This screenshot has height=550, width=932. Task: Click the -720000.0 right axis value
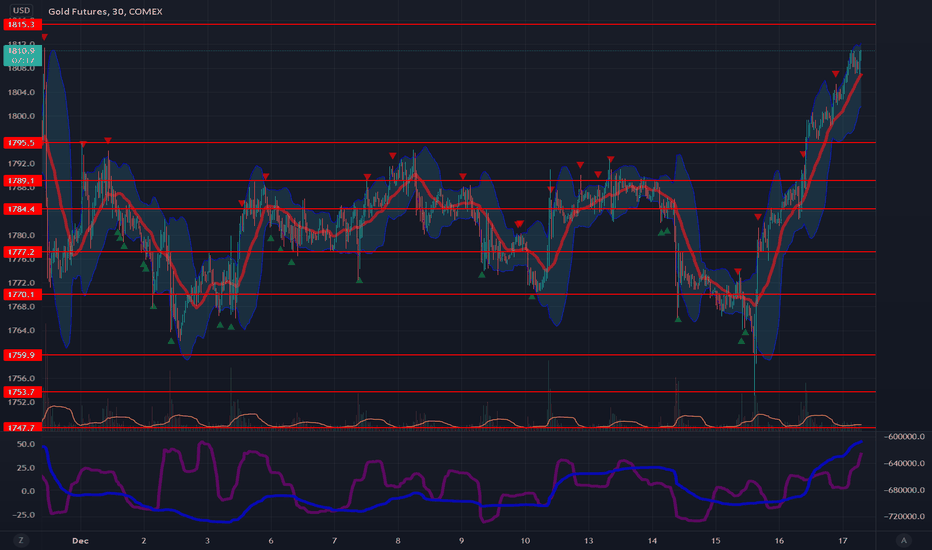(903, 516)
